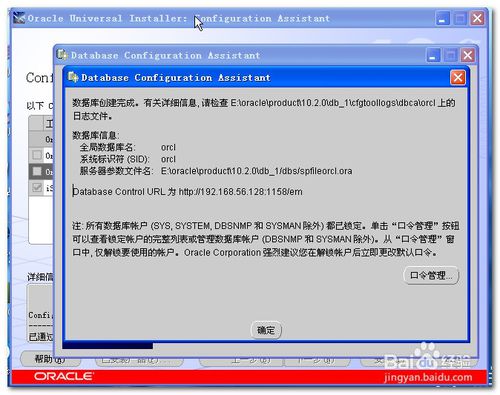Click the 服务器参数文件名 label
The width and height of the screenshot is (500, 395).
pyautogui.click(x=116, y=171)
